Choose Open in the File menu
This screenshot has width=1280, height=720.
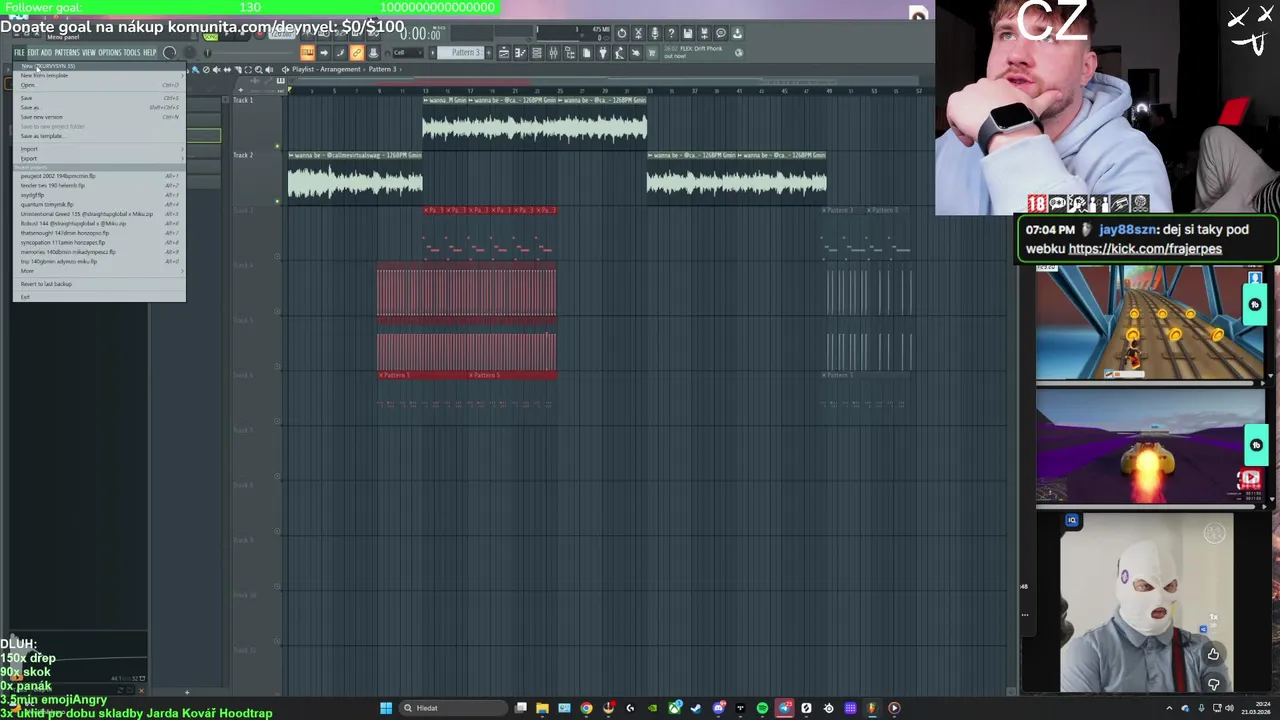coord(99,85)
